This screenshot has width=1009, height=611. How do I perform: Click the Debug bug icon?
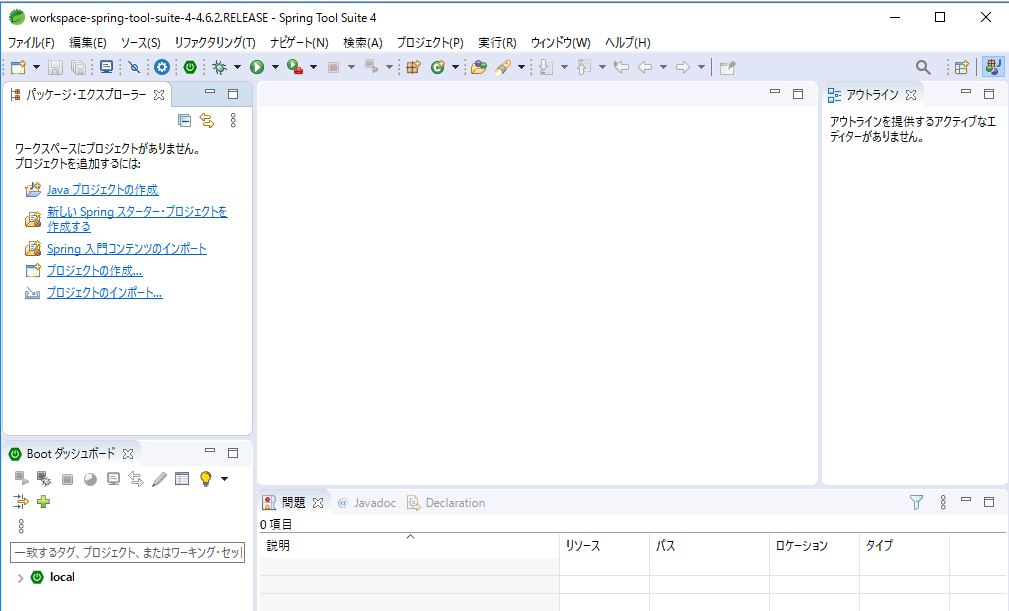point(219,67)
